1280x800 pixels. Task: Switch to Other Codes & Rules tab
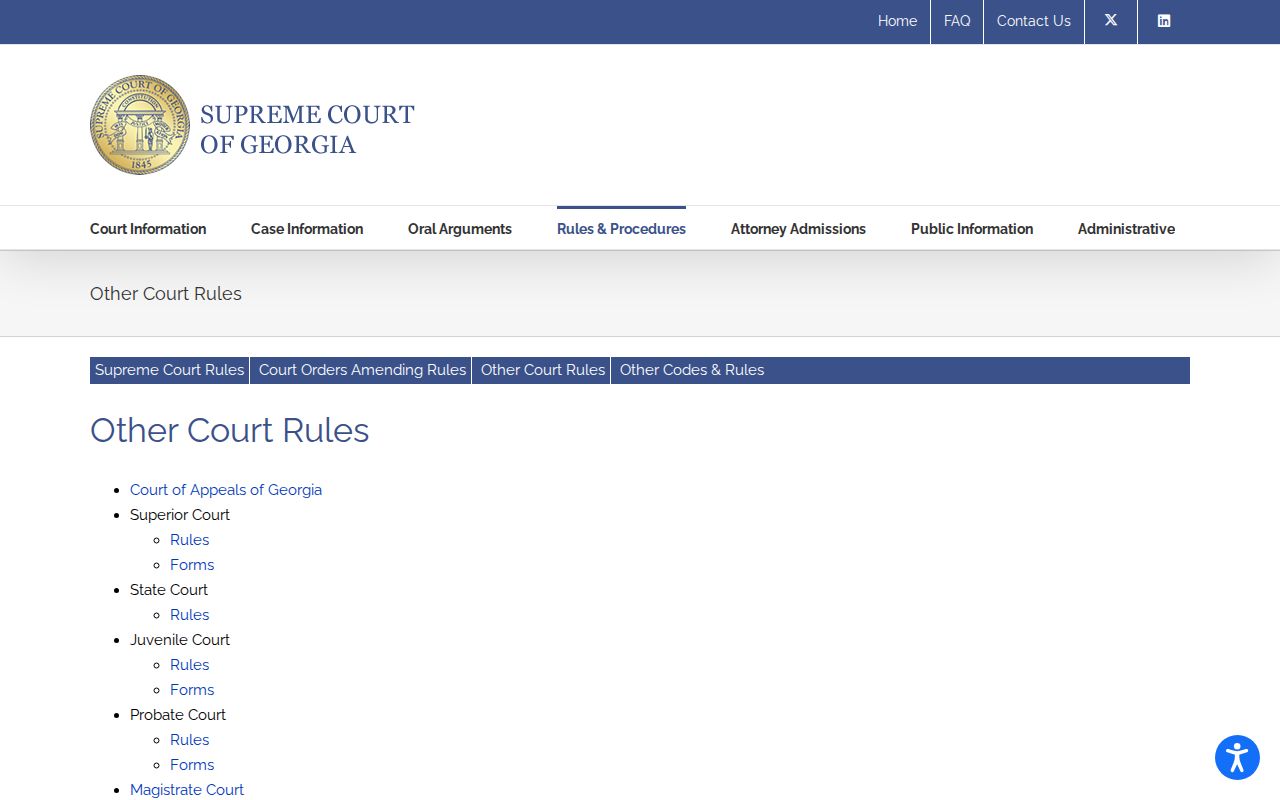coord(692,370)
